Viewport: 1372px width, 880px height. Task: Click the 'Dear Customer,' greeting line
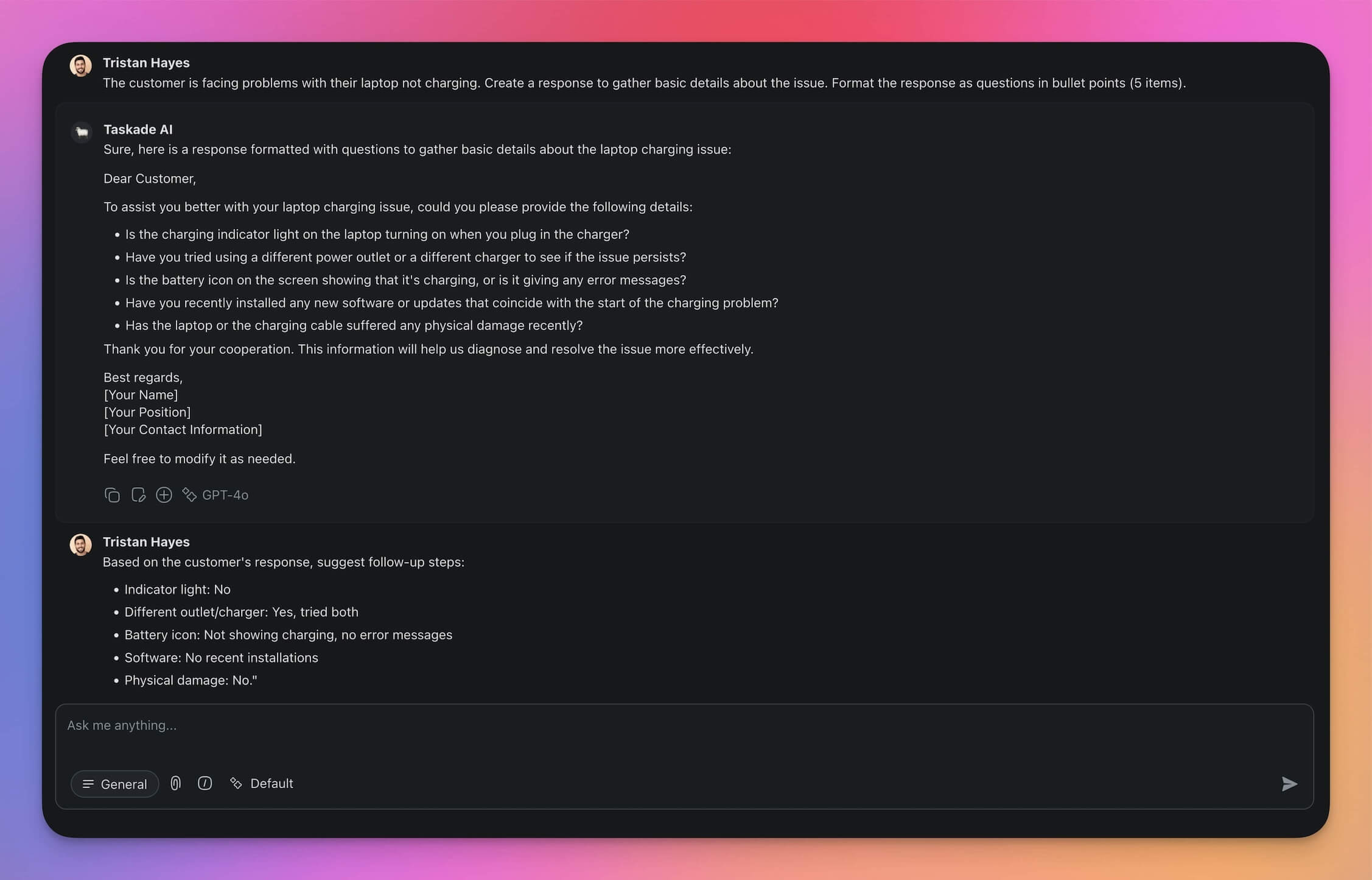pyautogui.click(x=150, y=178)
